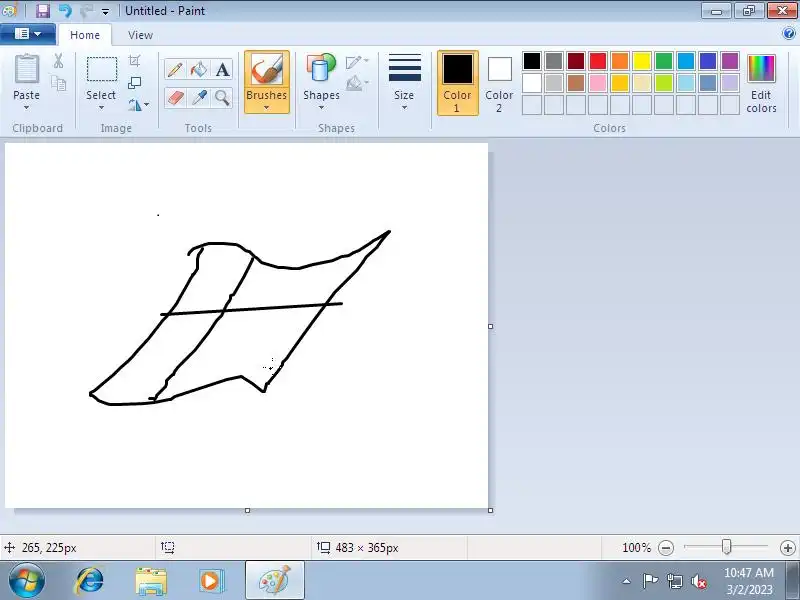The width and height of the screenshot is (800, 600).
Task: Open the Edit colors rainbow icon
Action: [761, 69]
